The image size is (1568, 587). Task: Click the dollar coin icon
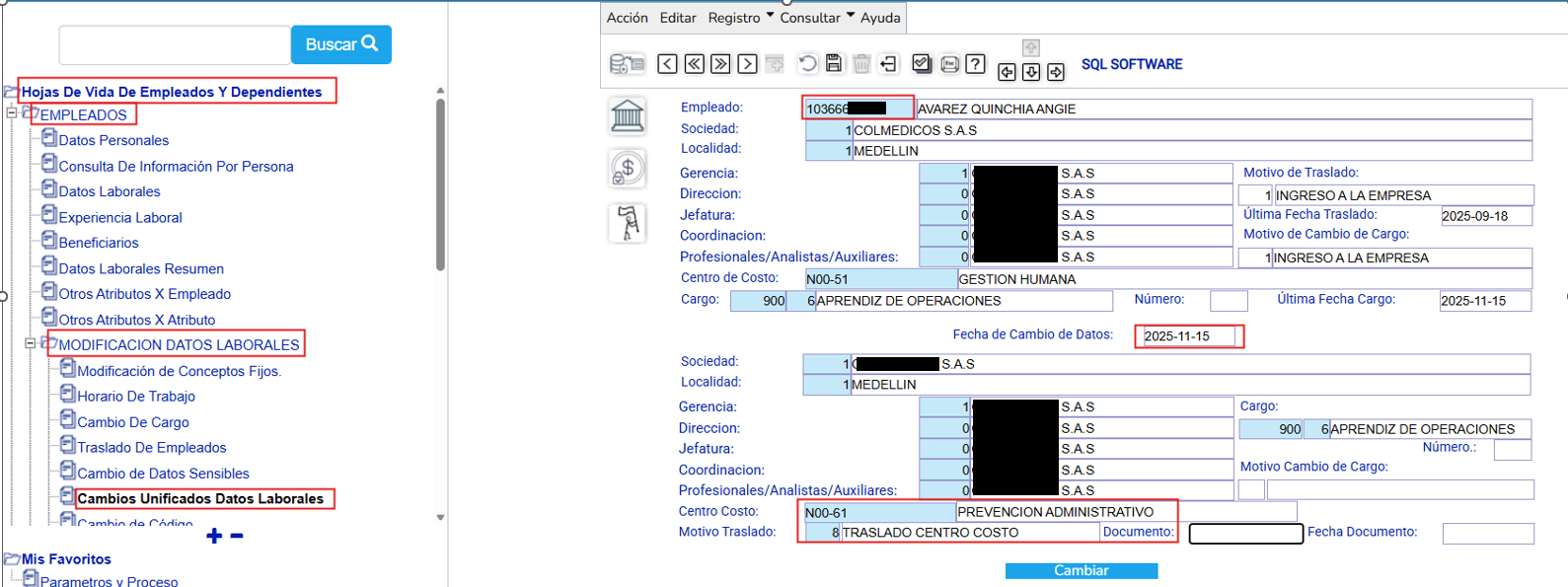pos(628,169)
